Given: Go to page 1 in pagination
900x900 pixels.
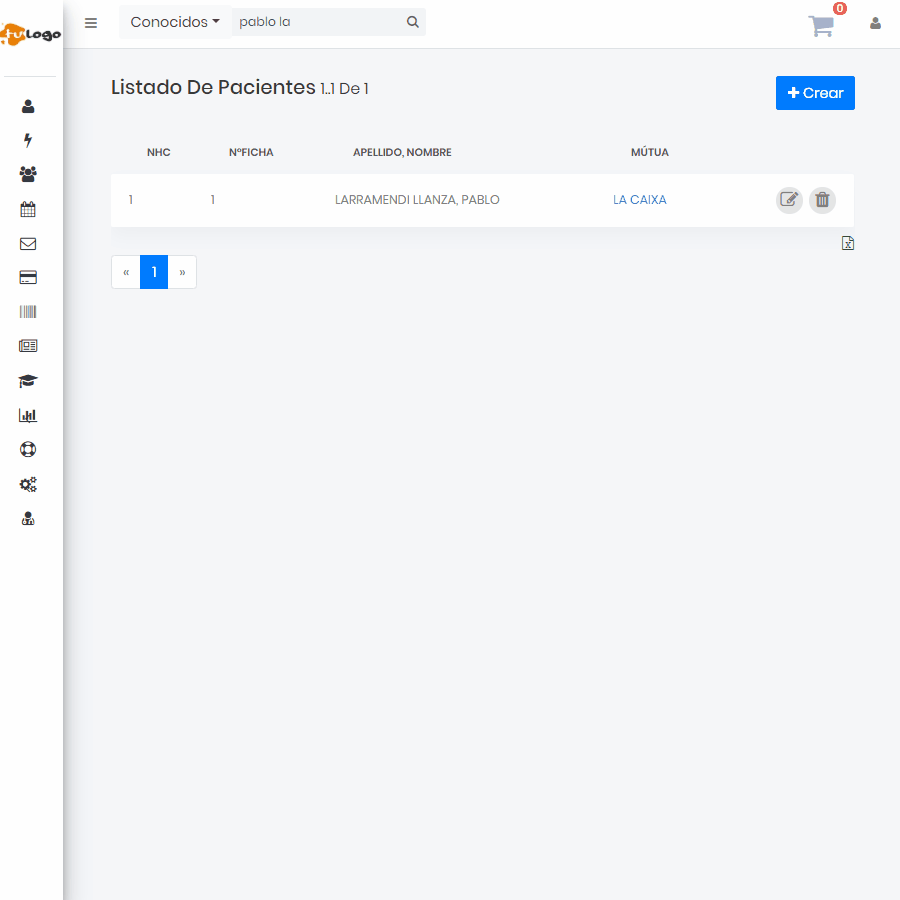Looking at the screenshot, I should pyautogui.click(x=154, y=272).
